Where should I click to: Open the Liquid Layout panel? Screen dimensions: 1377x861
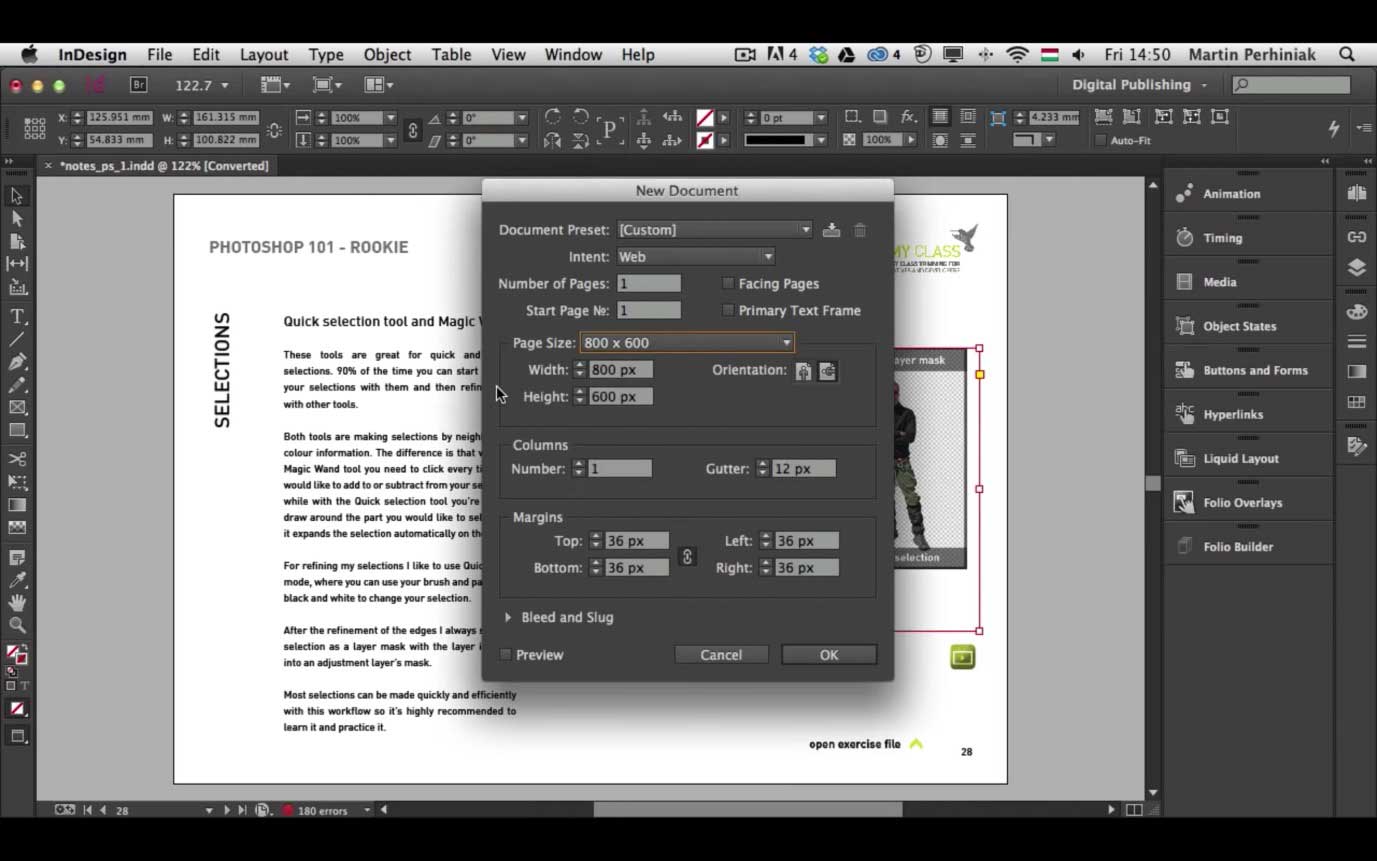[1240, 459]
